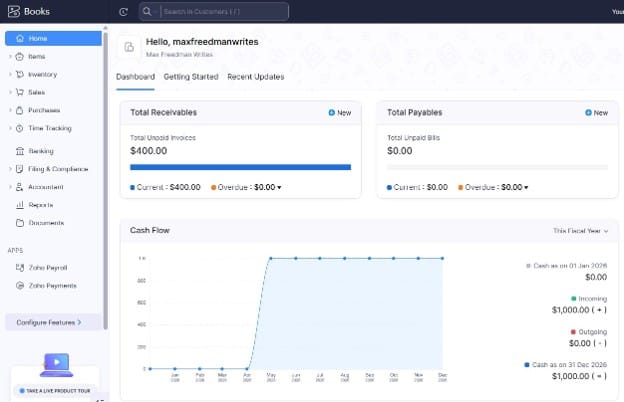Click the Time Tracking clock icon
Viewport: 624px width, 402px height.
click(20, 128)
